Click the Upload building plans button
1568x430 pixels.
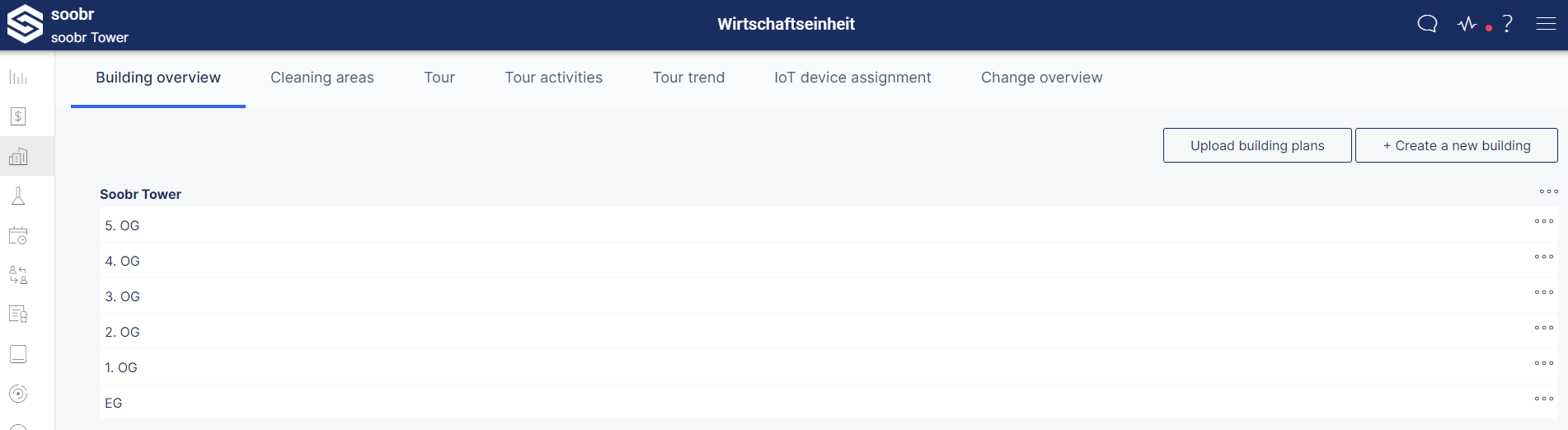point(1257,145)
